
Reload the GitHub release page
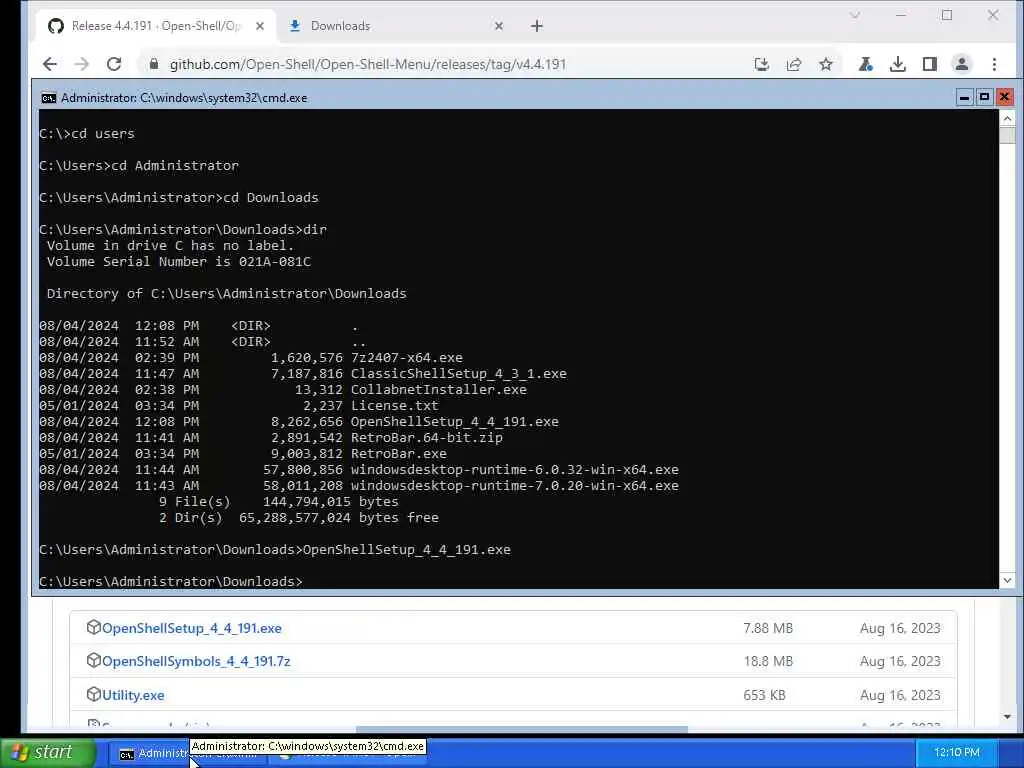(x=114, y=64)
